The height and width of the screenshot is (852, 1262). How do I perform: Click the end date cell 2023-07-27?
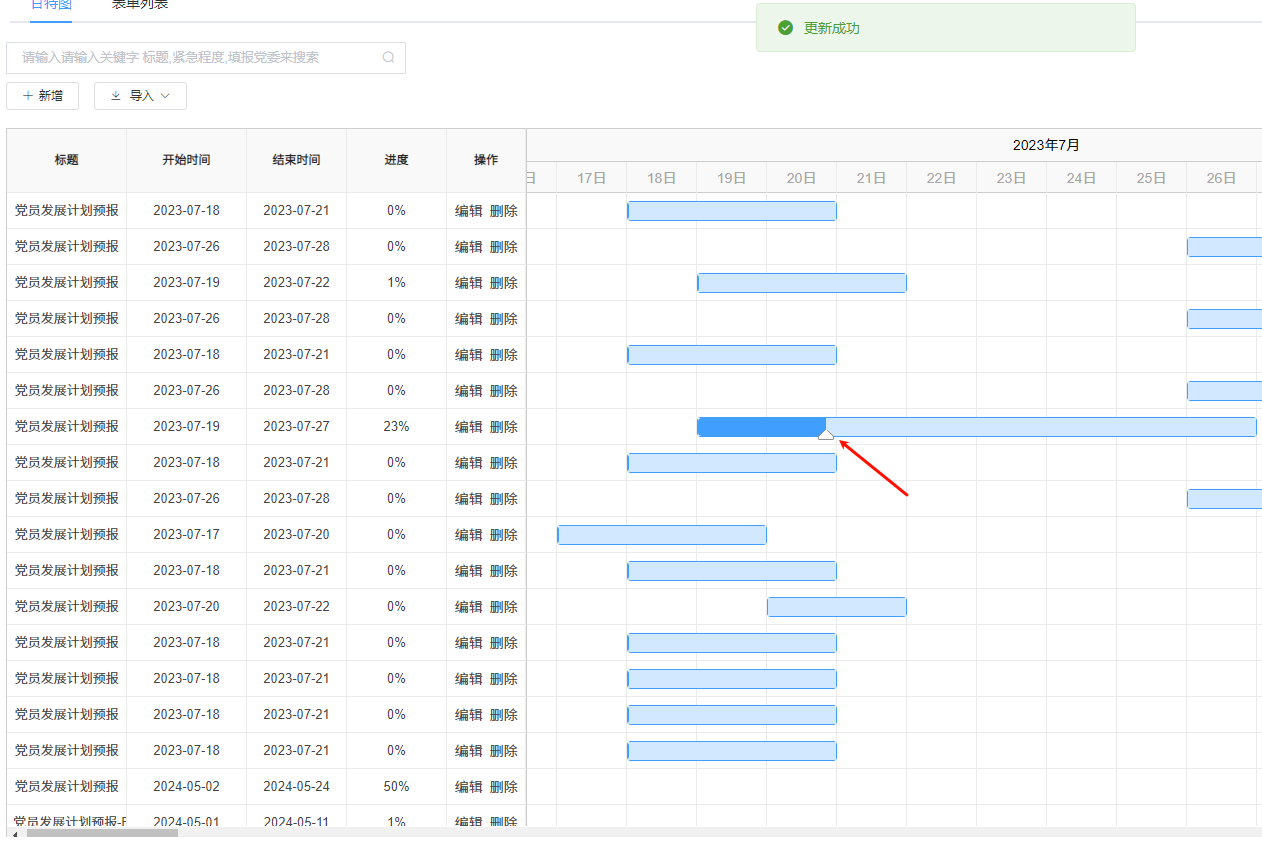297,427
